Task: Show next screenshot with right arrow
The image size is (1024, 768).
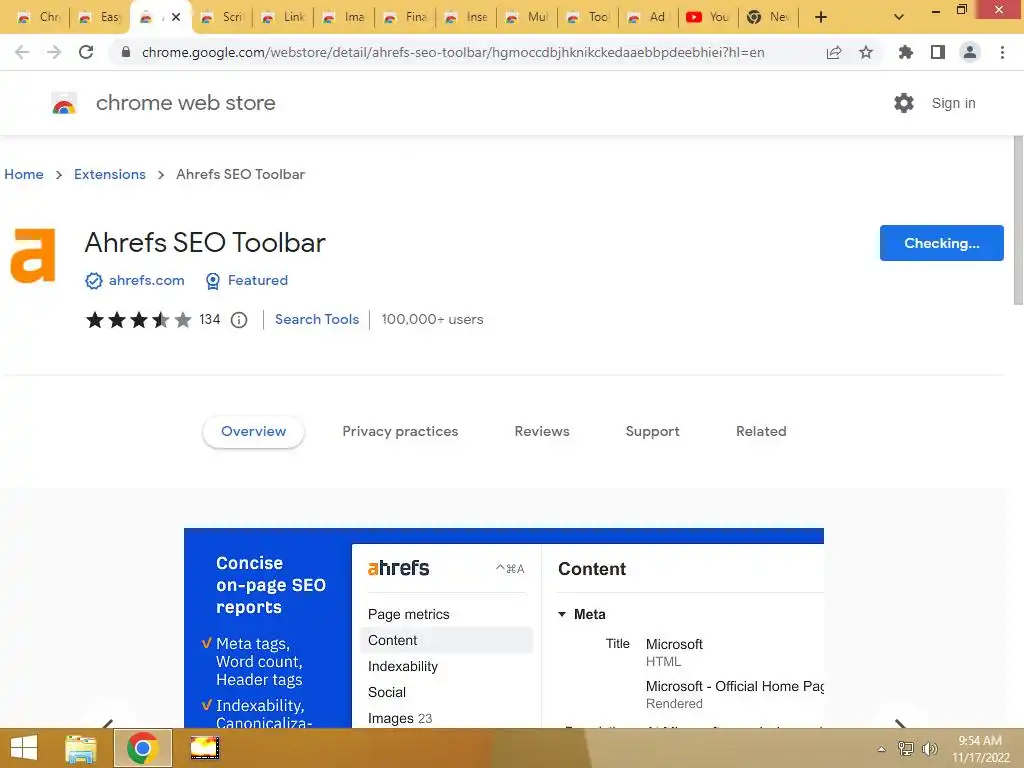Action: pyautogui.click(x=901, y=722)
